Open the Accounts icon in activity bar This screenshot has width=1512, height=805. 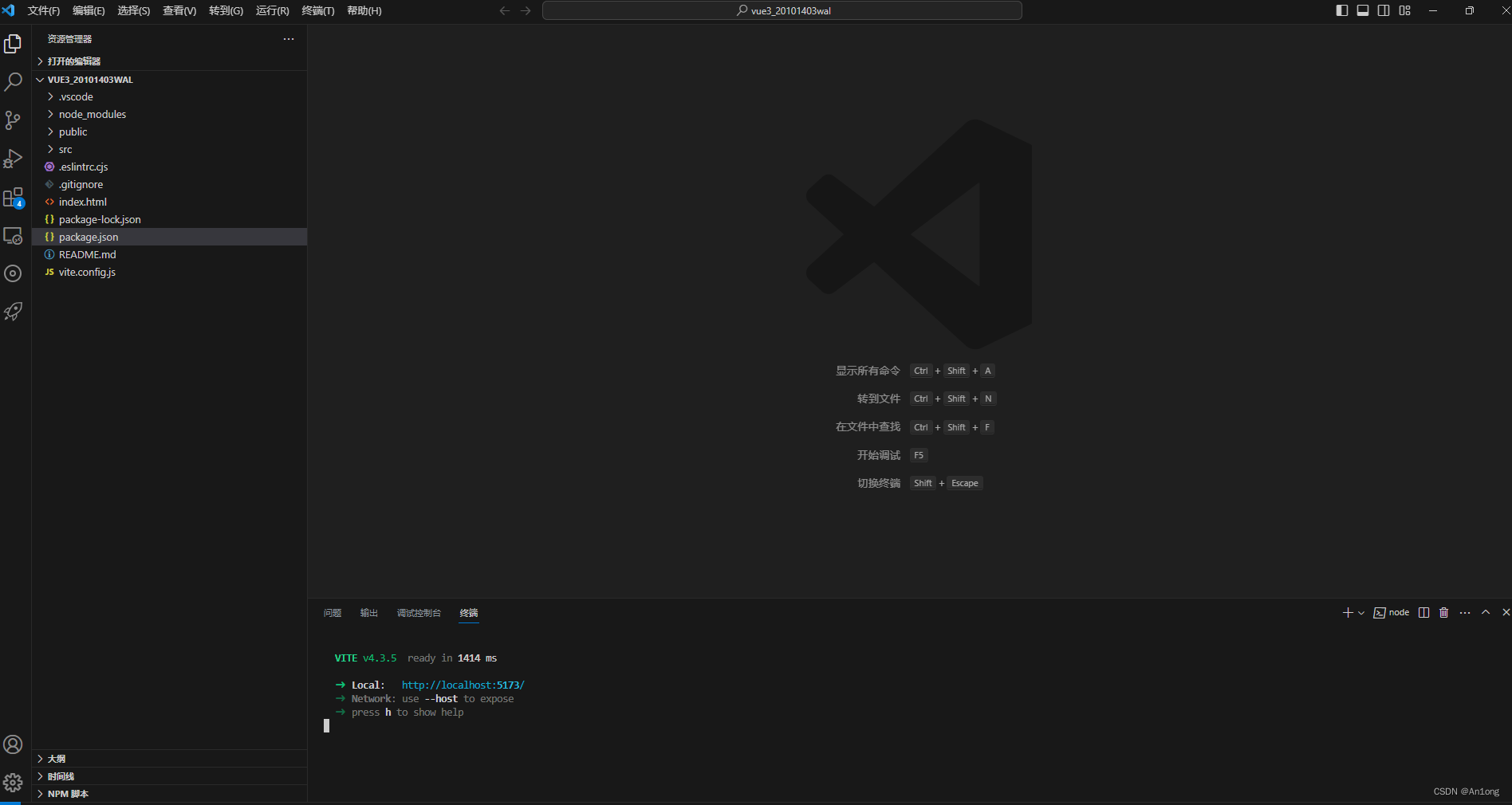(13, 744)
